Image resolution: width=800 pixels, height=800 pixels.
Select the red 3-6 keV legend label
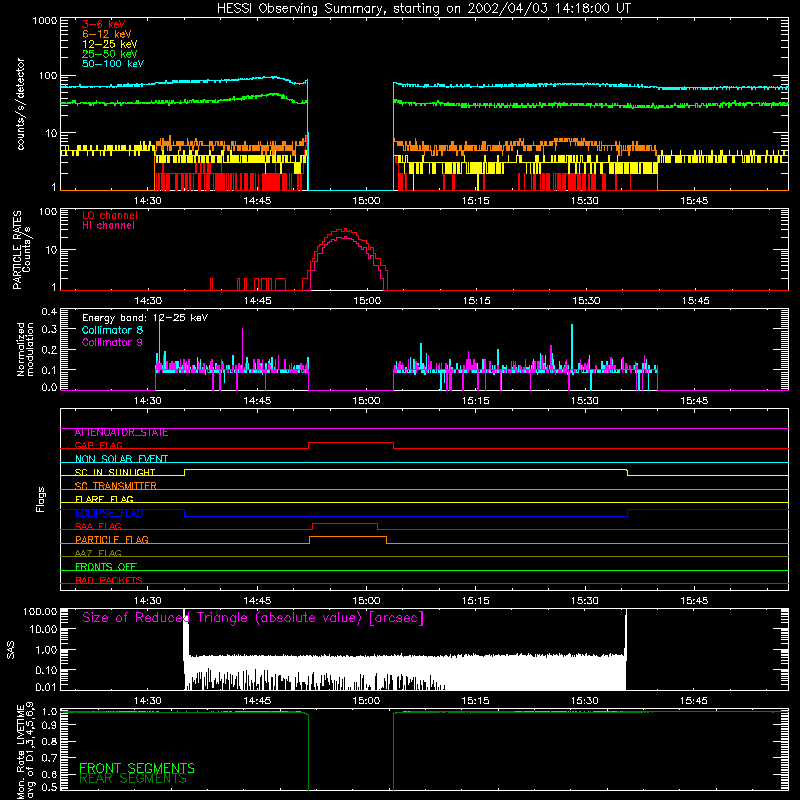click(x=103, y=24)
